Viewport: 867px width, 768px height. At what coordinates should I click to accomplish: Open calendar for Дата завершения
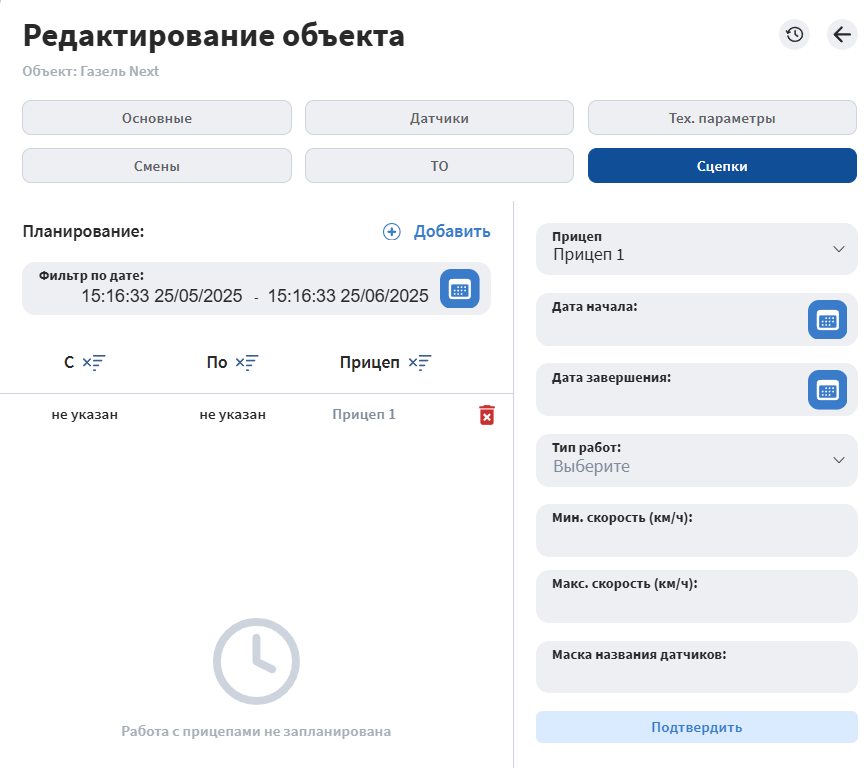click(827, 390)
